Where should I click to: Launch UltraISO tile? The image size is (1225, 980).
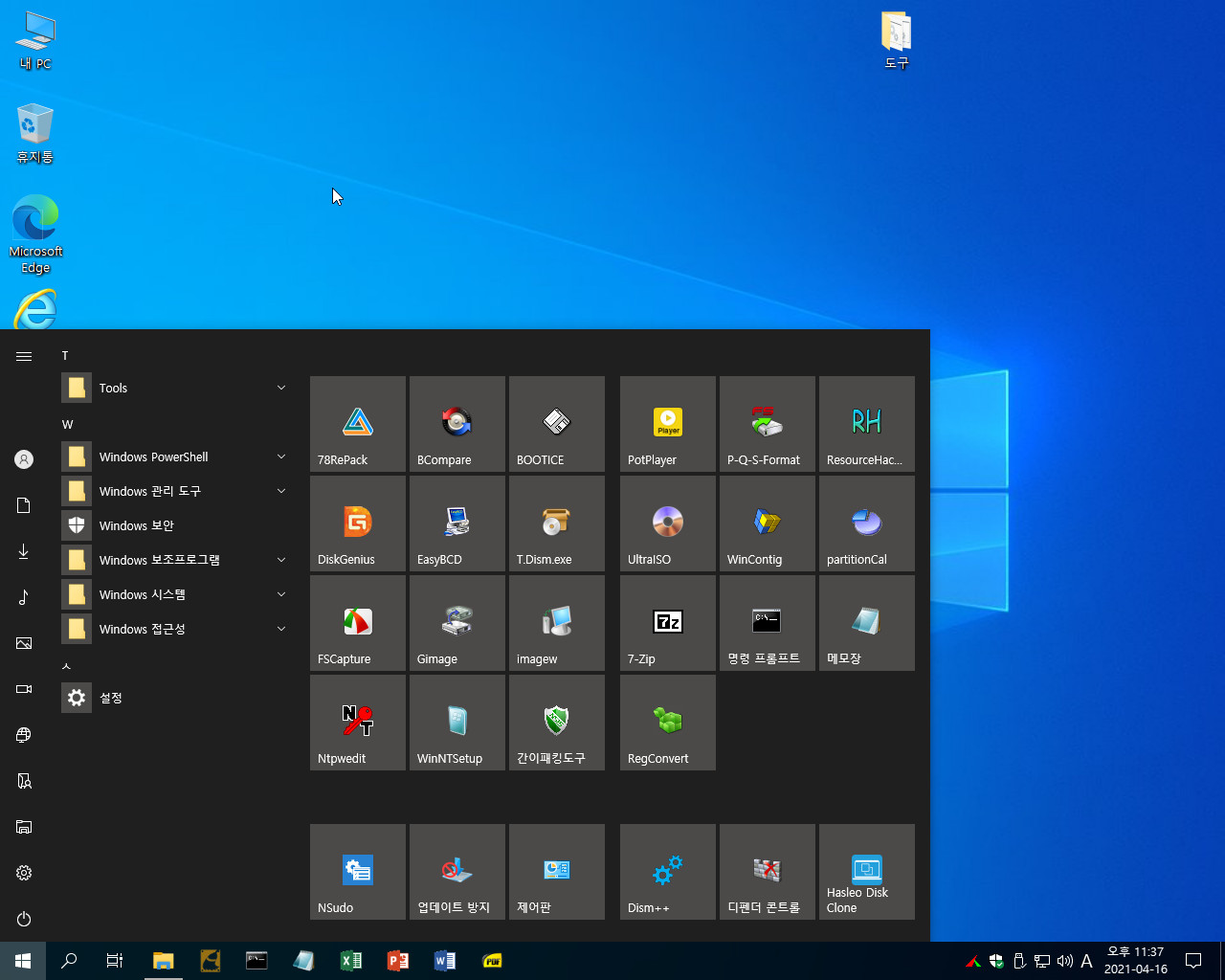[x=668, y=523]
